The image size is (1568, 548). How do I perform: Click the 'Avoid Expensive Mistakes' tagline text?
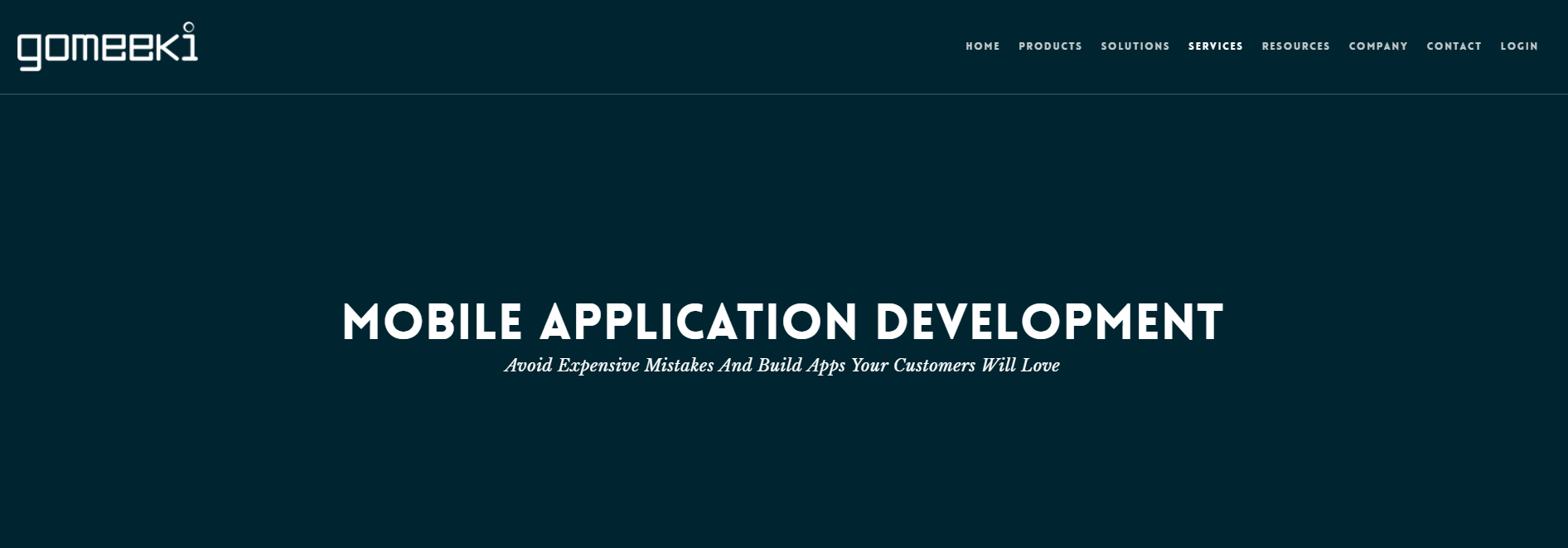[x=782, y=366]
